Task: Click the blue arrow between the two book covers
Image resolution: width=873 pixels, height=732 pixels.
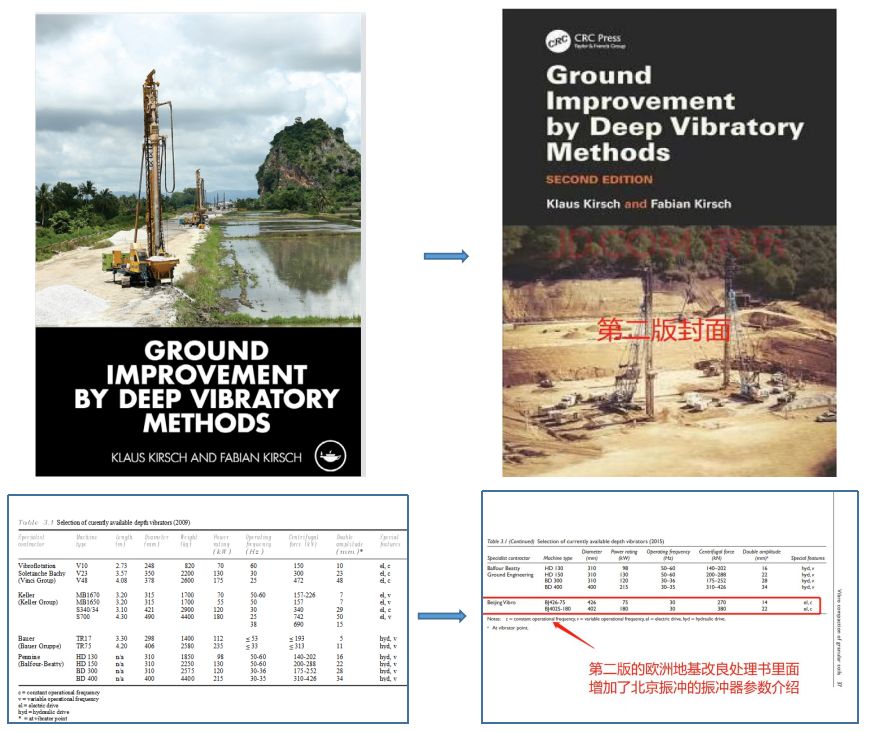Action: tap(446, 257)
